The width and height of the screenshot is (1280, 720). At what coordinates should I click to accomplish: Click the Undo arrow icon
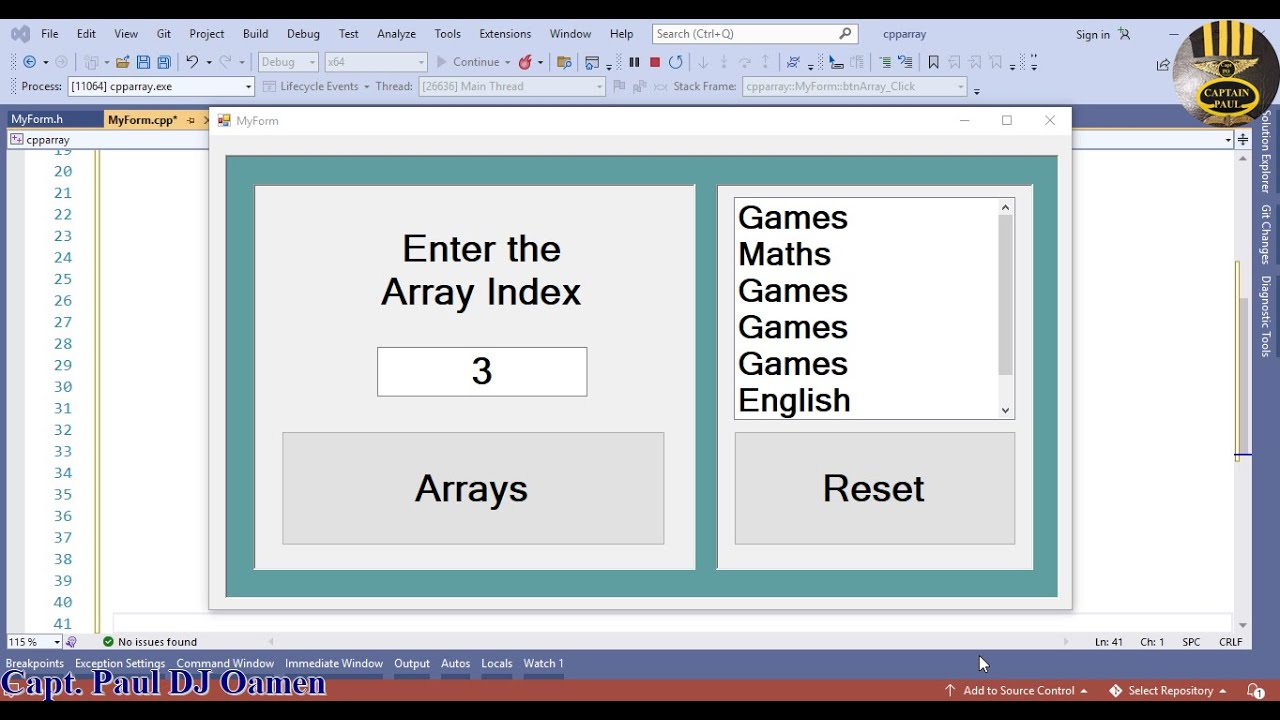pos(192,62)
